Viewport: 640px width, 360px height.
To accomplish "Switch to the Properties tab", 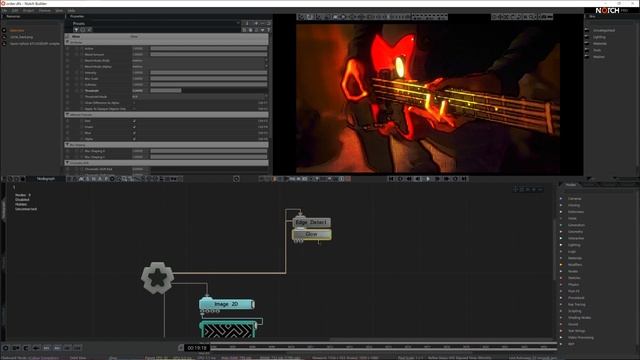I will pyautogui.click(x=77, y=16).
